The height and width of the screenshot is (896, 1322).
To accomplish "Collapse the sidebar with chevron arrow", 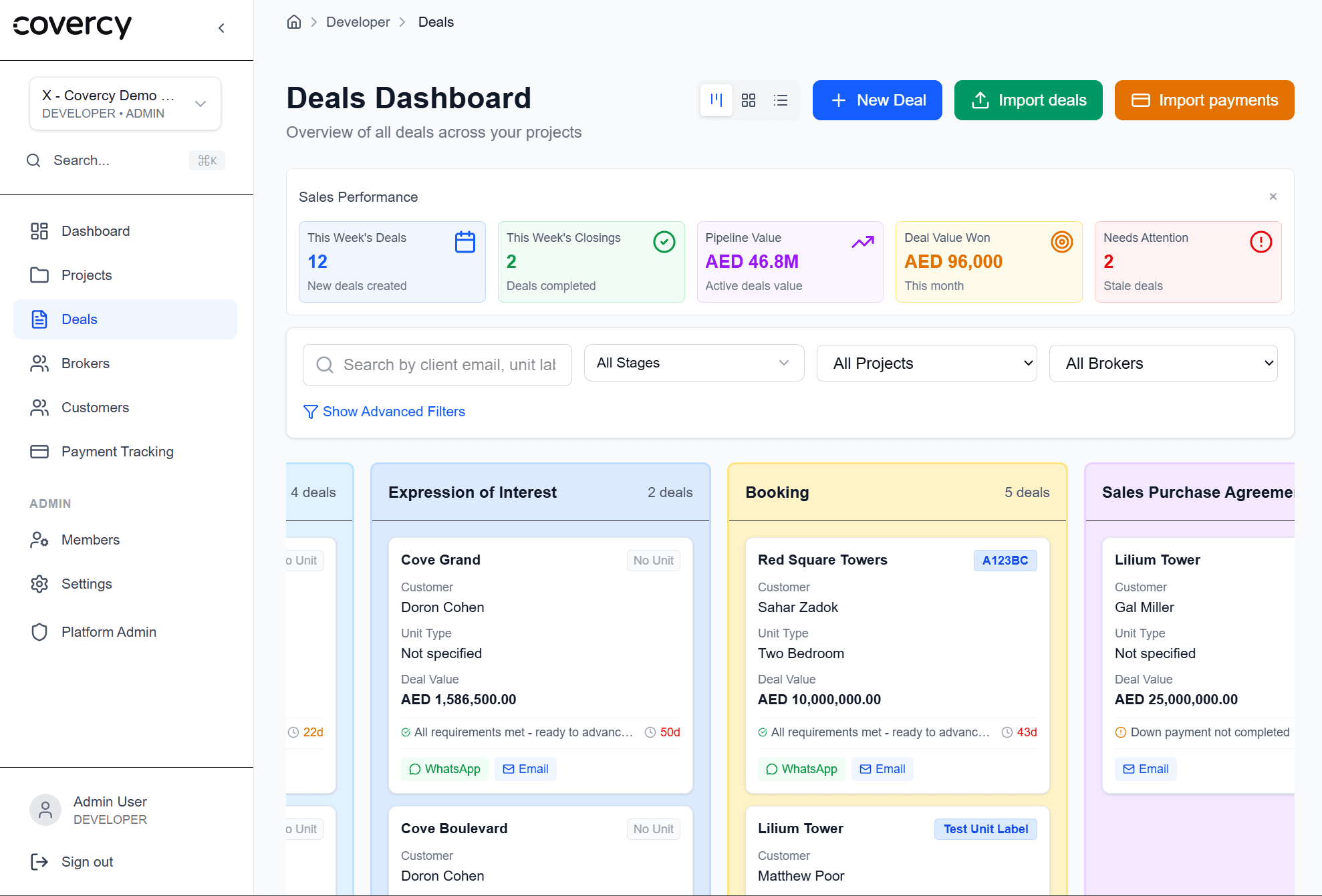I will [221, 28].
